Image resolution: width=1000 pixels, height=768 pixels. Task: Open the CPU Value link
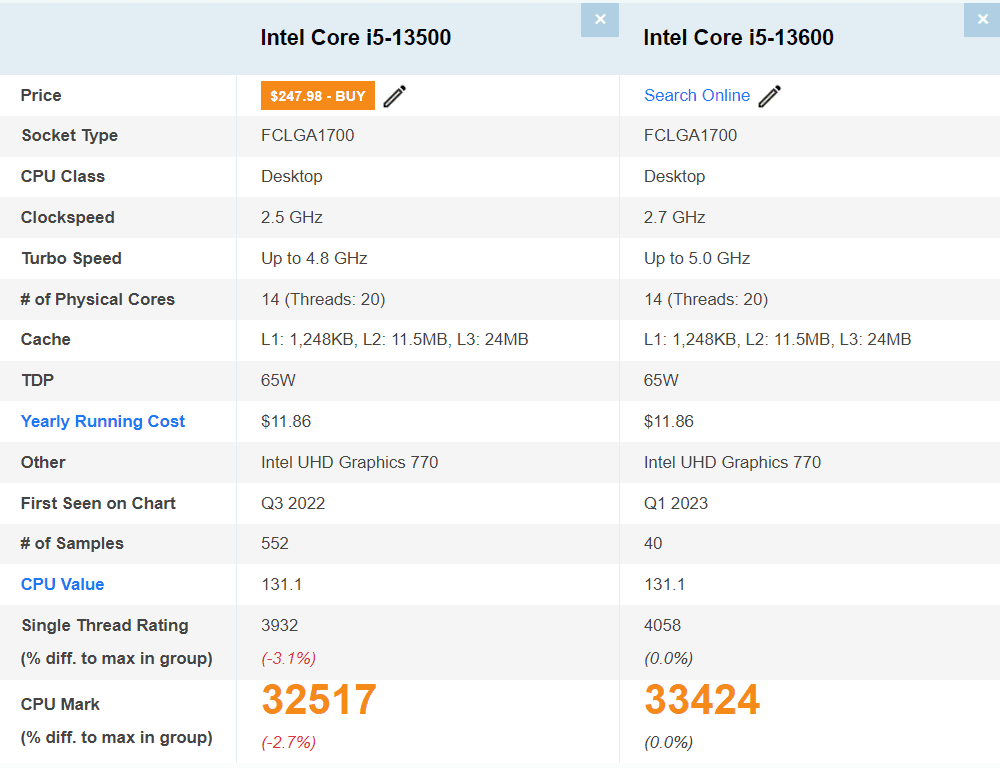point(62,584)
